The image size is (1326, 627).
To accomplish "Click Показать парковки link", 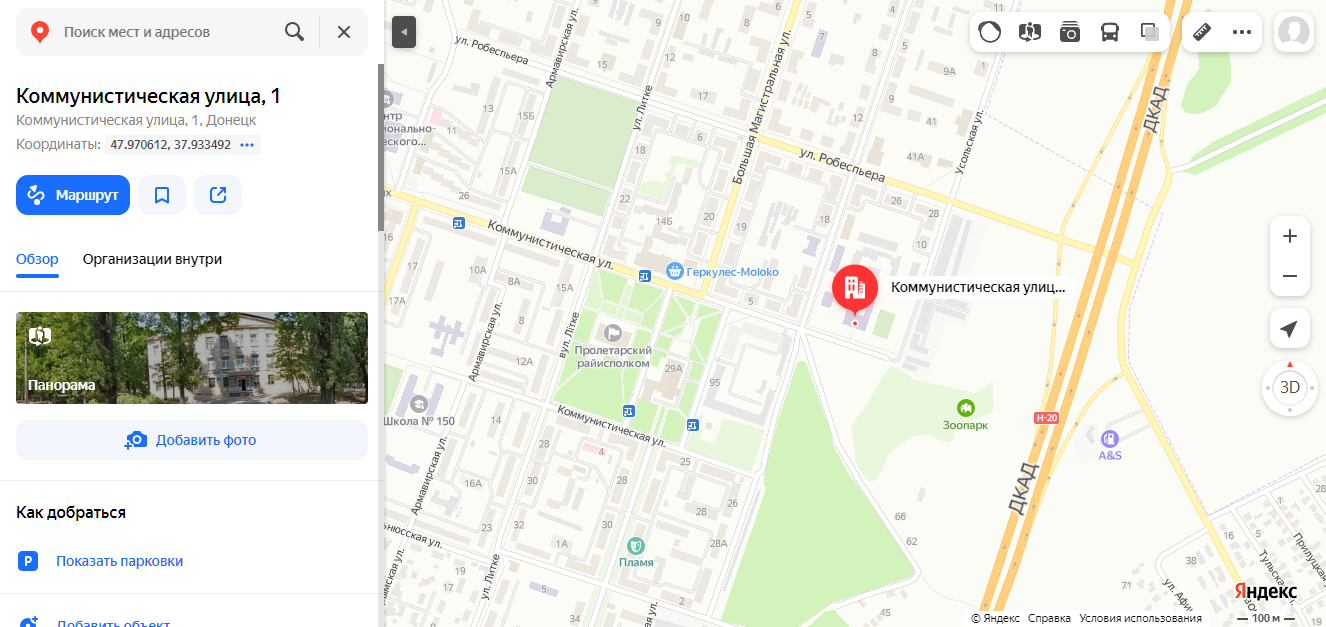I will 120,561.
